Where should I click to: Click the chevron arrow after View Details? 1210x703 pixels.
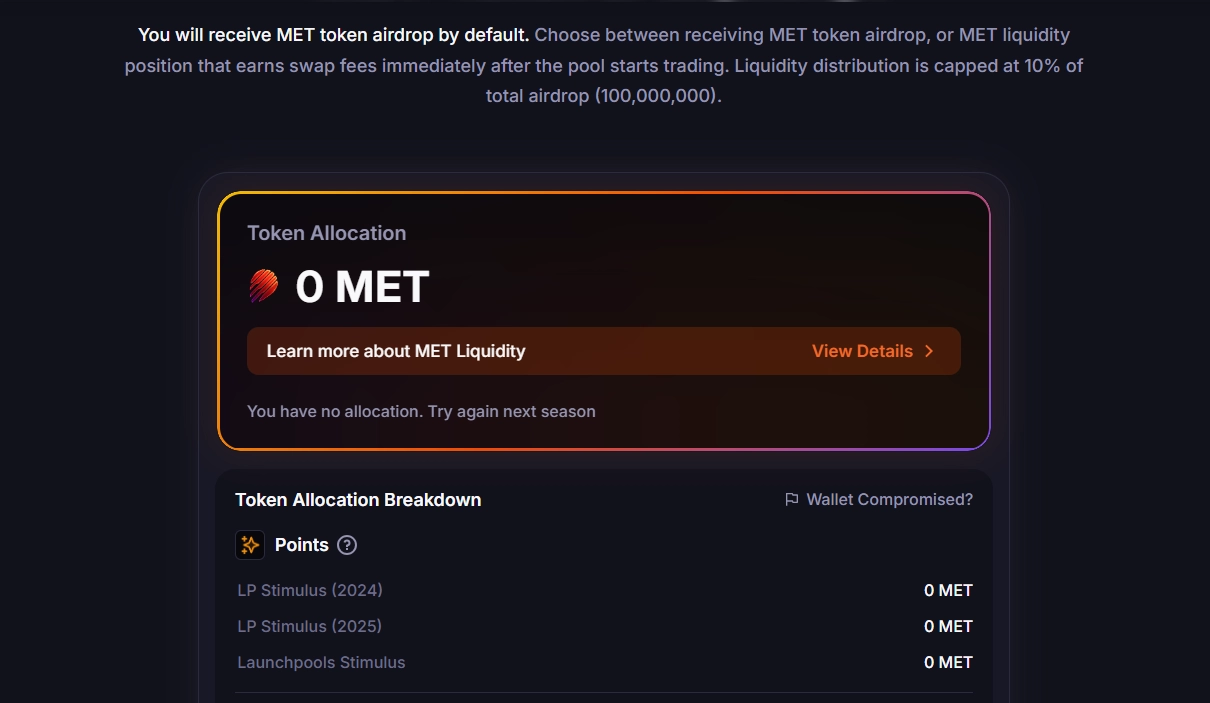pyautogui.click(x=929, y=351)
